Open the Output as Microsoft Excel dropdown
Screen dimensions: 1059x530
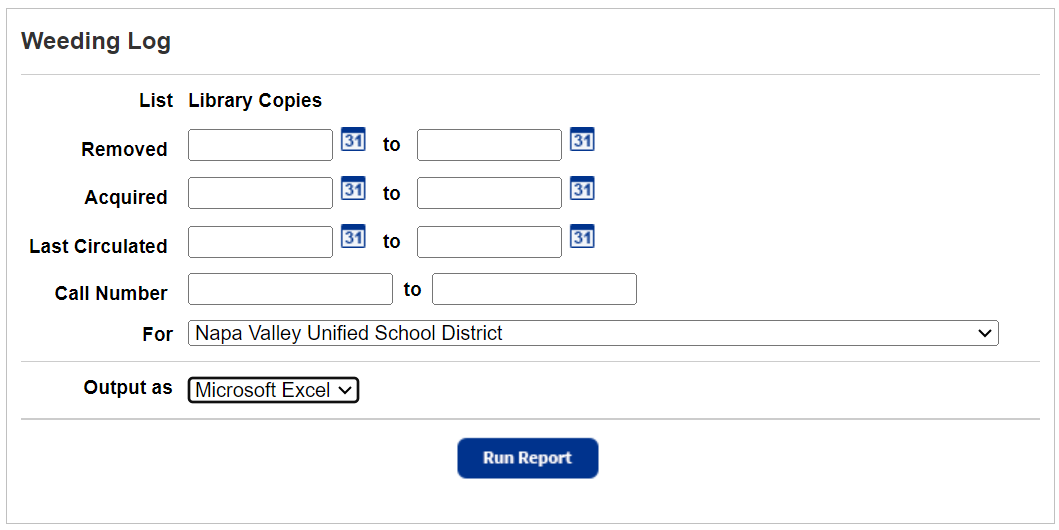273,390
